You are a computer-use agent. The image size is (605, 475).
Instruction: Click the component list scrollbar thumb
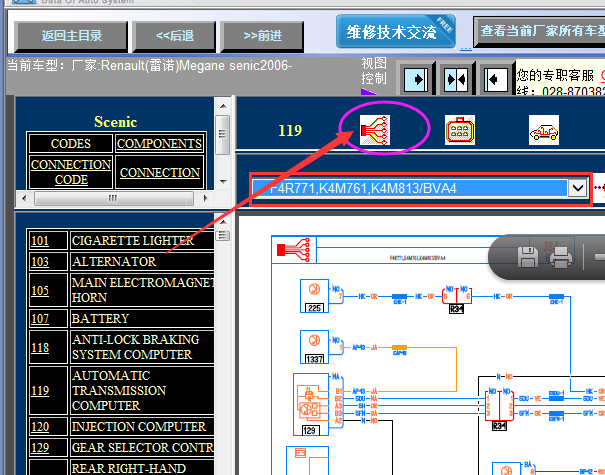[223, 235]
